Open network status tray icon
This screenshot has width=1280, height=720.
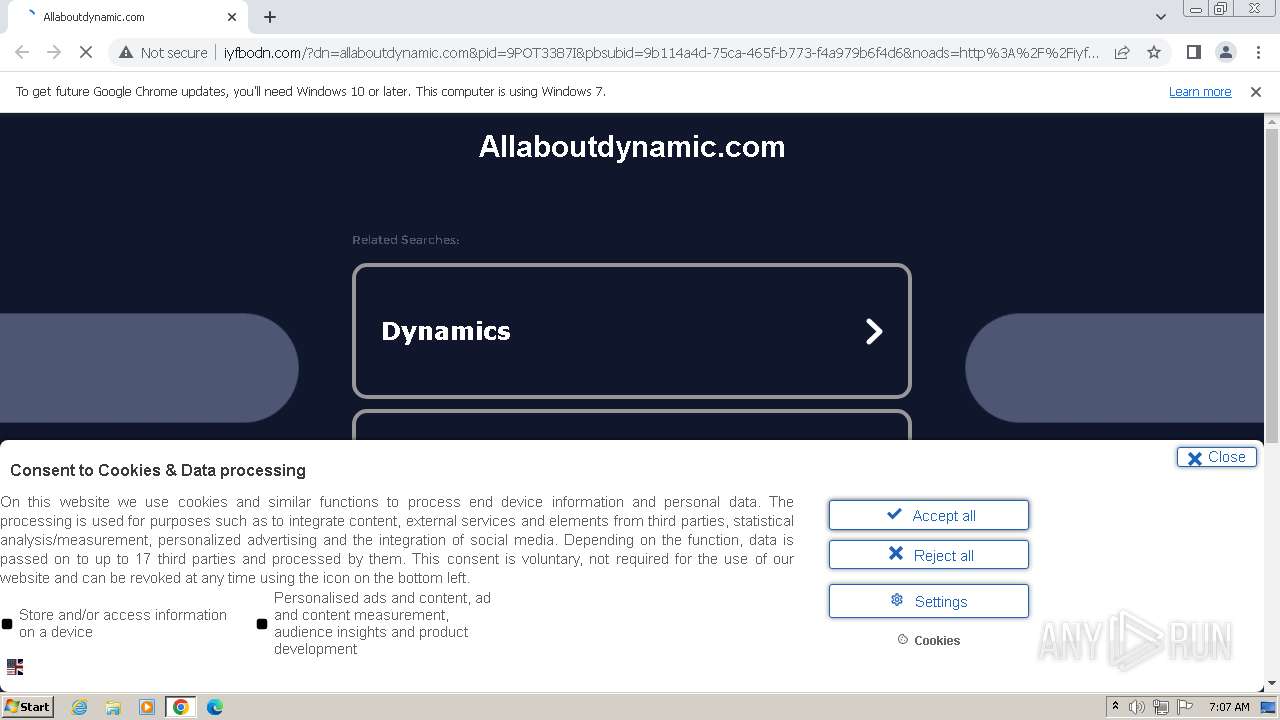[x=1161, y=707]
